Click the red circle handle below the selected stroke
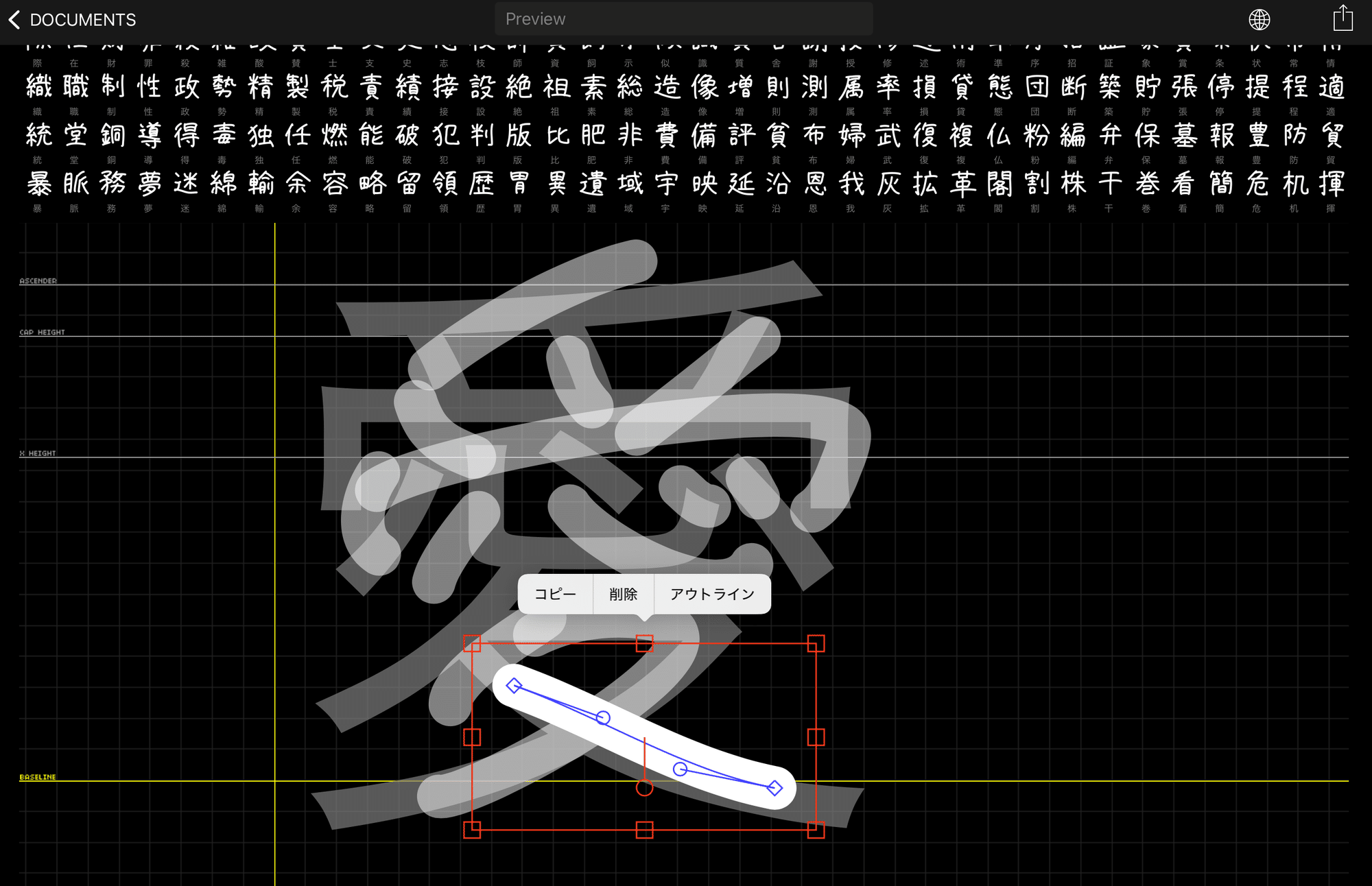This screenshot has height=886, width=1372. [643, 789]
